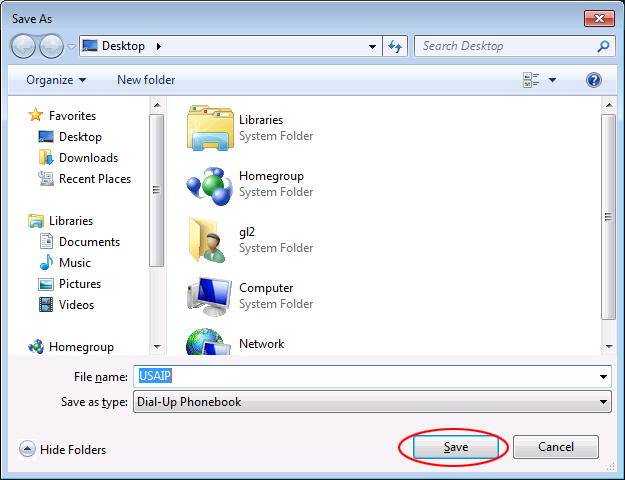The width and height of the screenshot is (625, 480).
Task: Open the File name dropdown arrow
Action: pyautogui.click(x=603, y=377)
